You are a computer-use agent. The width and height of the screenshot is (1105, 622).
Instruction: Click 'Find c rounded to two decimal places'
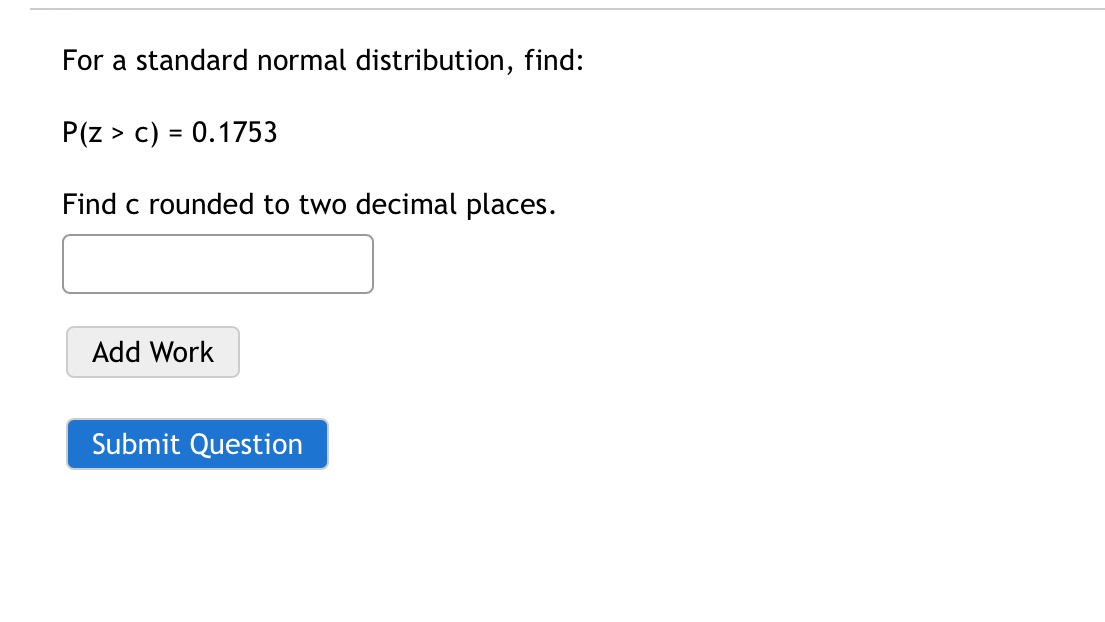pyautogui.click(x=308, y=204)
